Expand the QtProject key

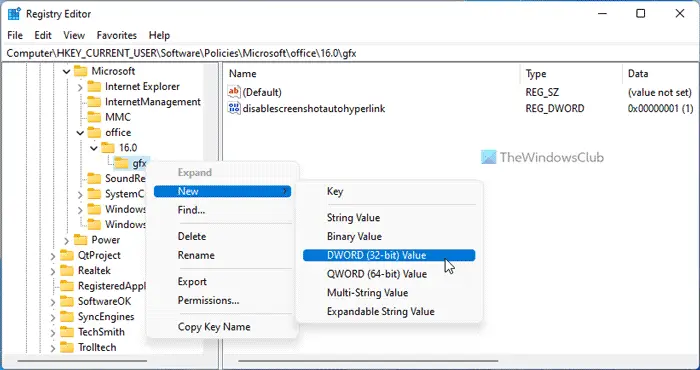pyautogui.click(x=53, y=256)
